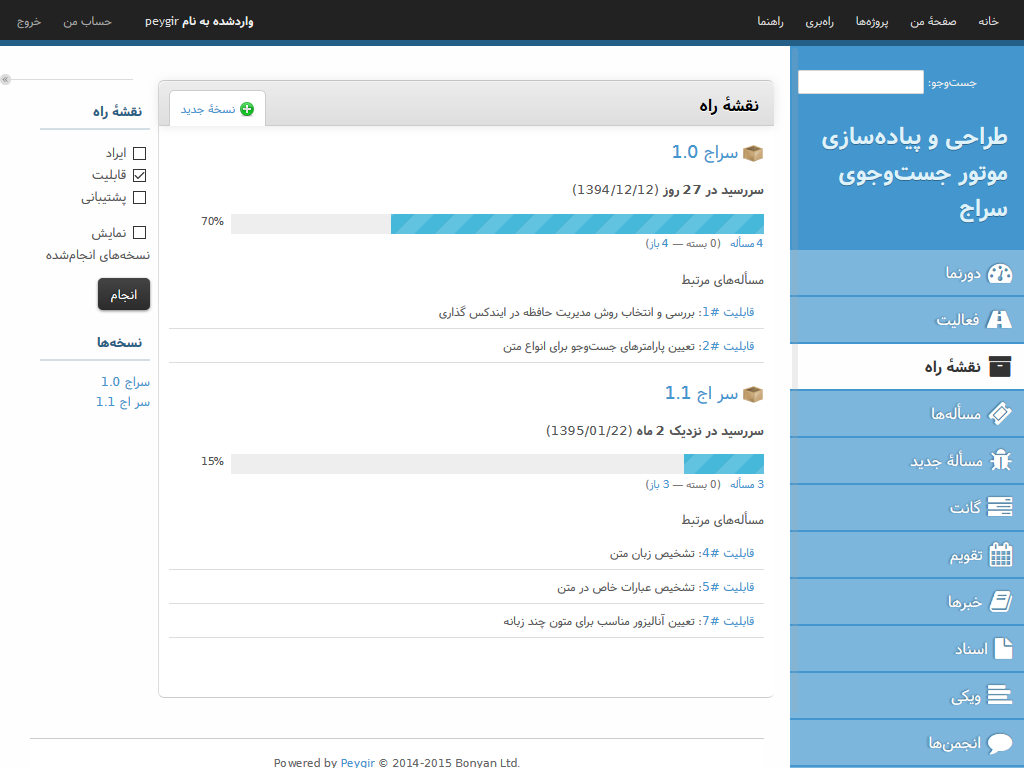Screen dimensions: 1024x768
Task: Click the 3 مسأله issues count link
Action: [747, 485]
